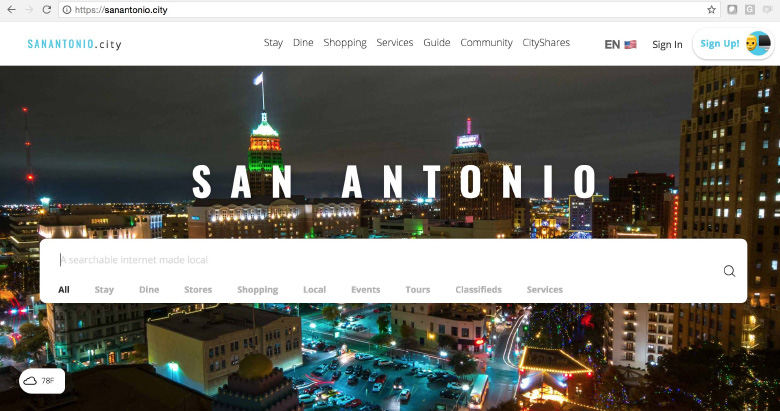The width and height of the screenshot is (780, 411).
Task: Click the avatar icon on Sign Up
Action: coord(758,44)
